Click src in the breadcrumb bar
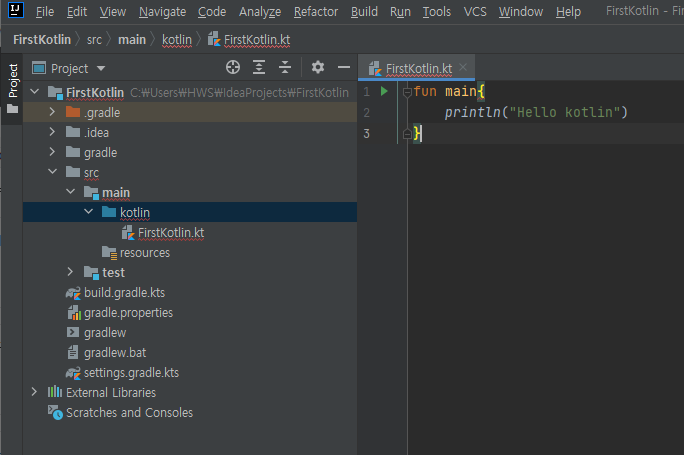The width and height of the screenshot is (684, 455). pos(94,40)
